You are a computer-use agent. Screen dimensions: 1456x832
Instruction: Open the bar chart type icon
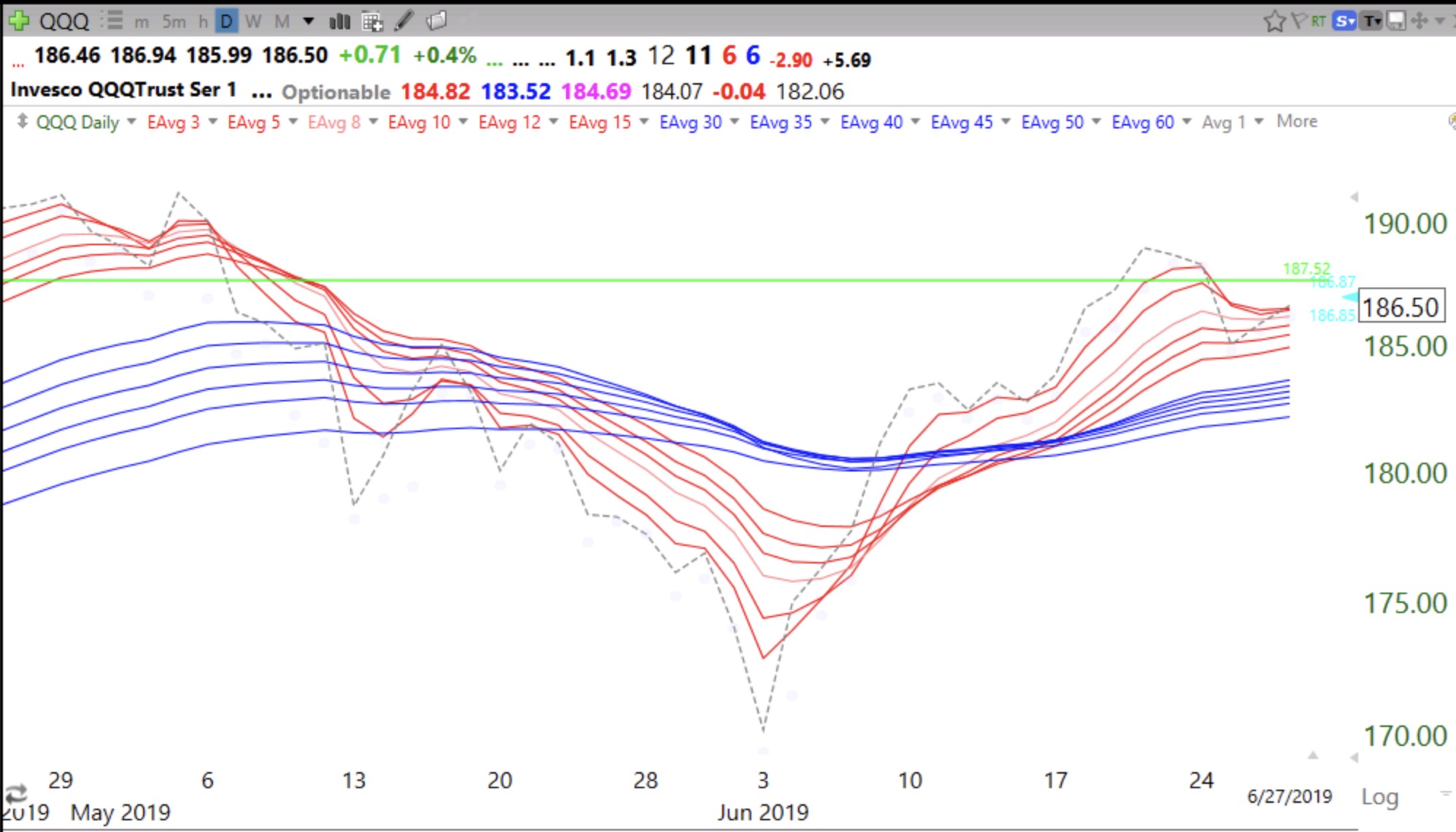point(339,21)
